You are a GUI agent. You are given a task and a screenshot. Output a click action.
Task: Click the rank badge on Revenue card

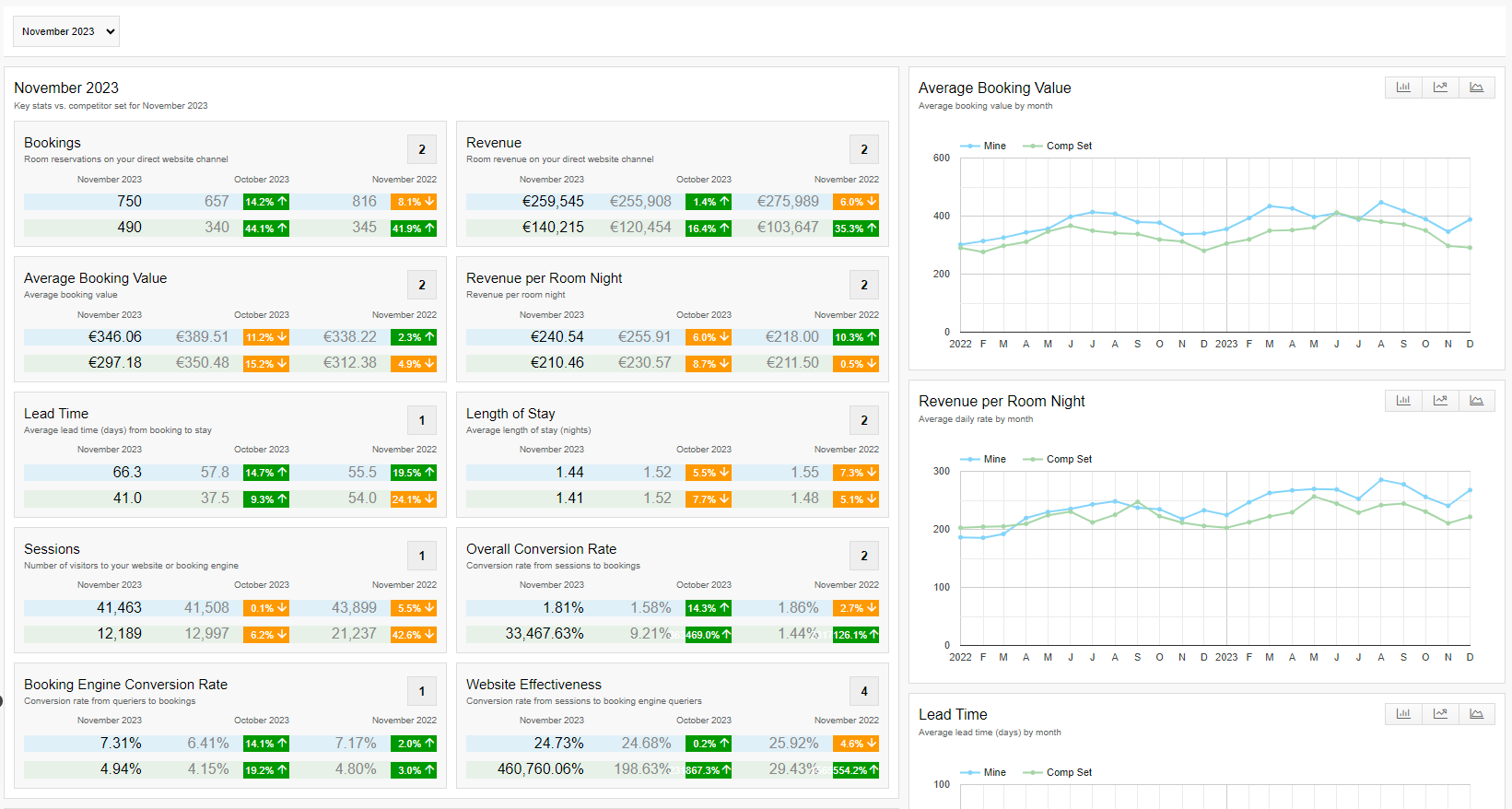click(864, 149)
